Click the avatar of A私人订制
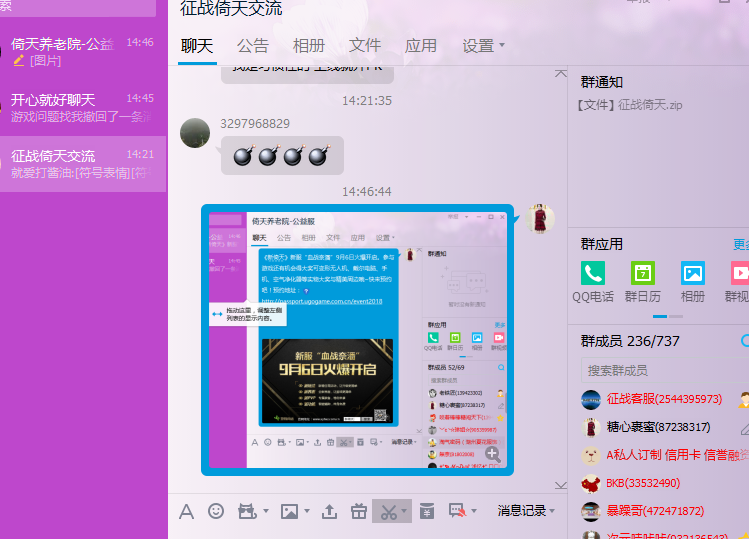749x539 pixels. click(591, 455)
